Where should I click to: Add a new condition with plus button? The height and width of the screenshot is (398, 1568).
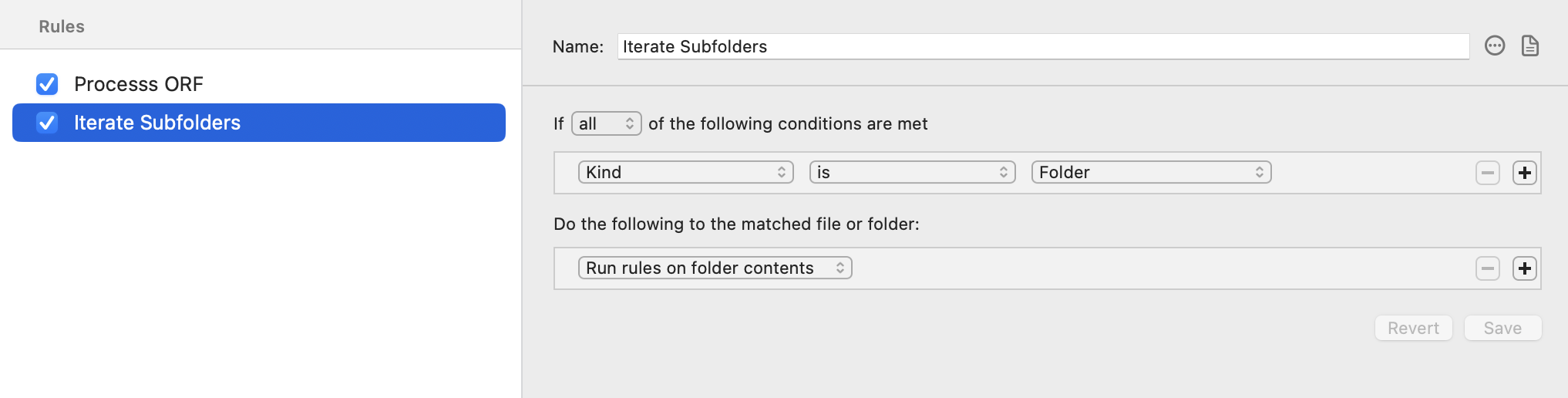pyautogui.click(x=1525, y=173)
